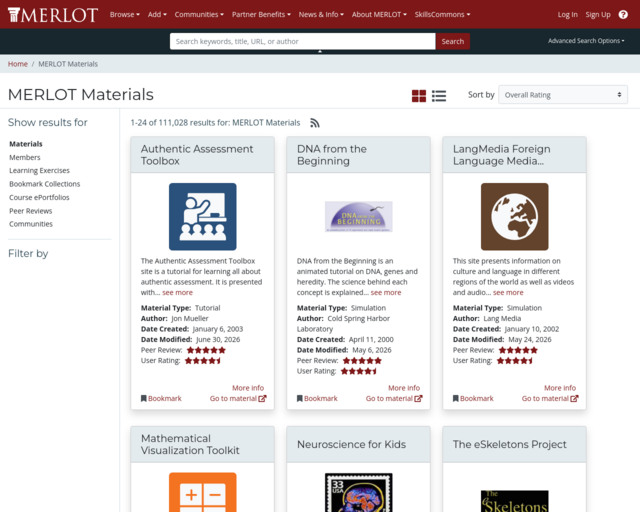The image size is (640, 512).
Task: Open the Browse menu
Action: 124,15
